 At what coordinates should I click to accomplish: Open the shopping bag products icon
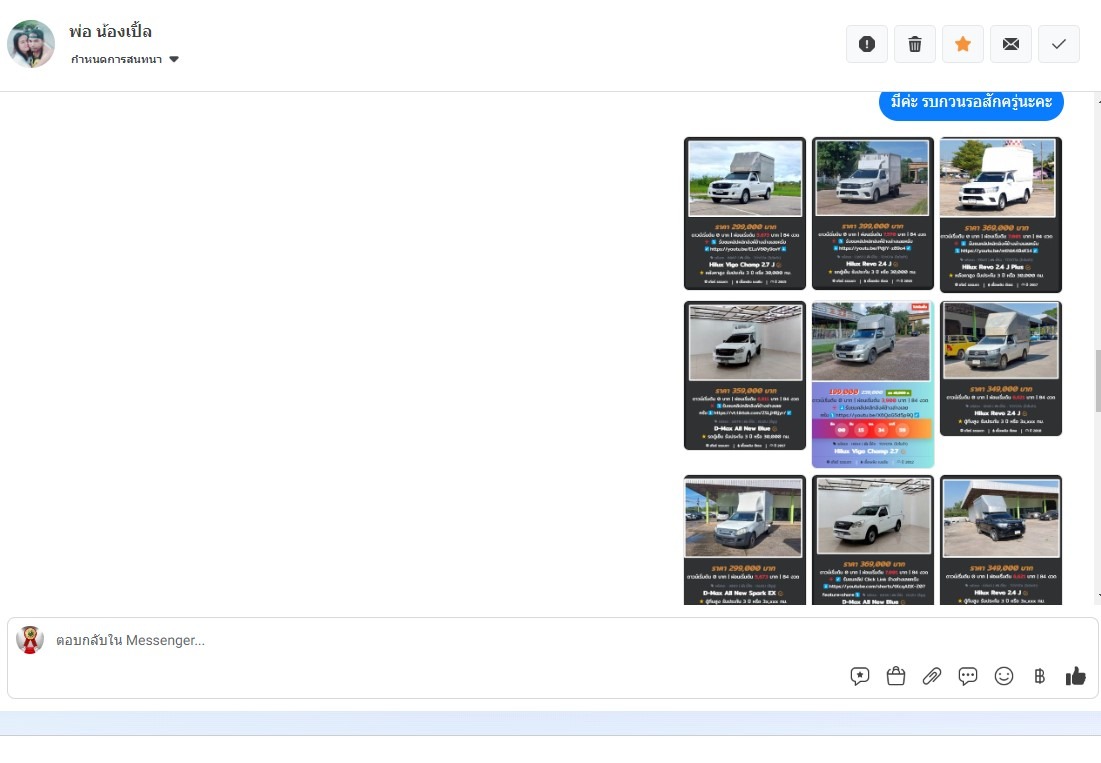point(896,676)
